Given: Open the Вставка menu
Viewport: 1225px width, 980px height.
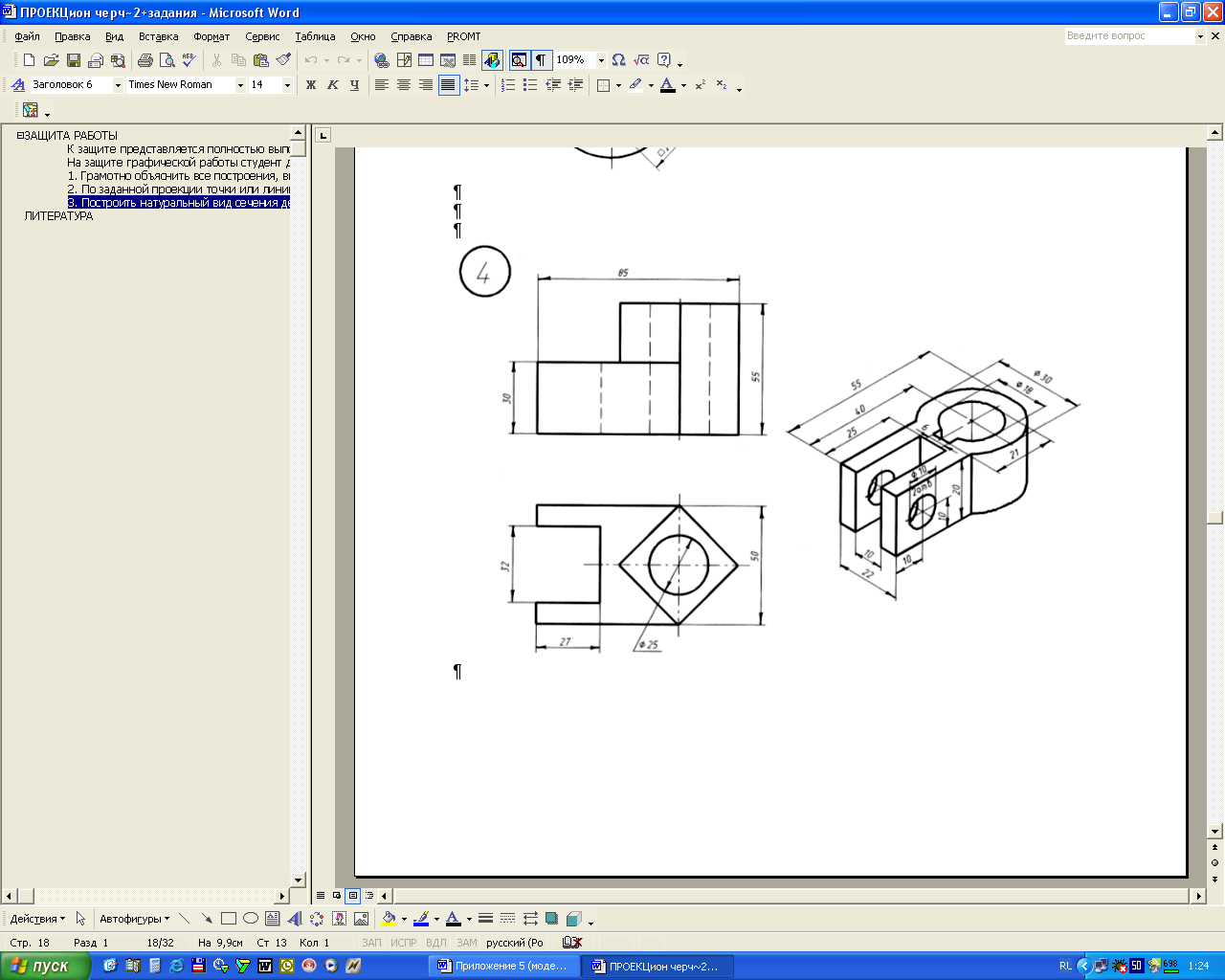Looking at the screenshot, I should tap(158, 36).
